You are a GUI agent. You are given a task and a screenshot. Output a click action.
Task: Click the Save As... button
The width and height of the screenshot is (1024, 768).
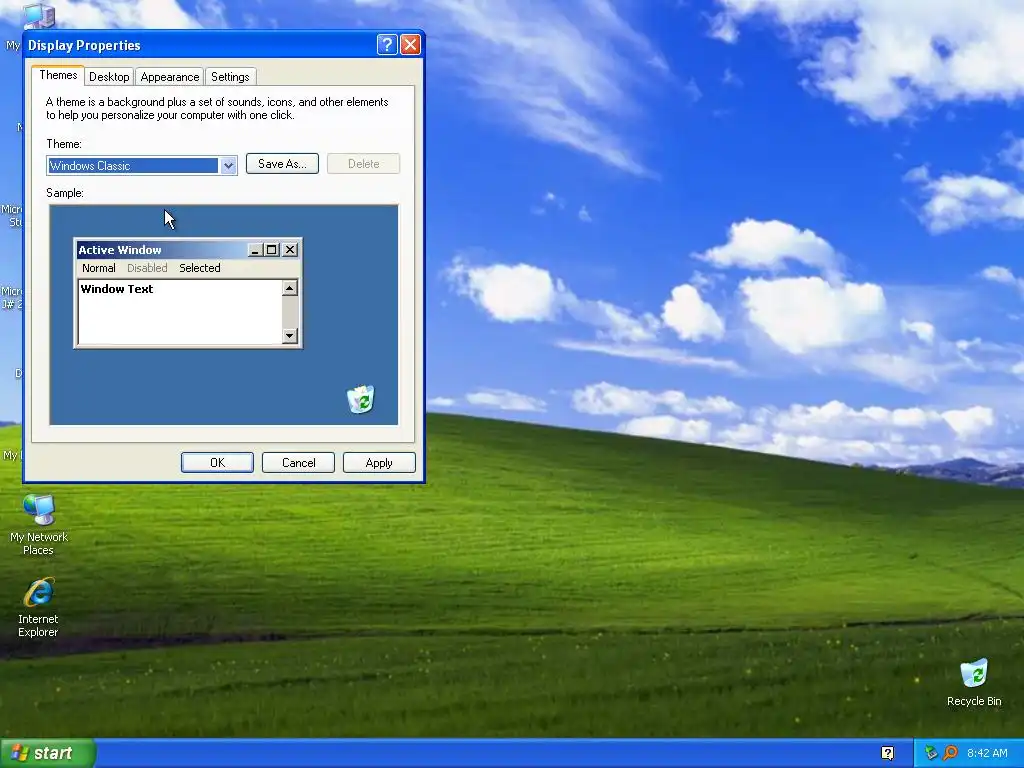pos(282,164)
